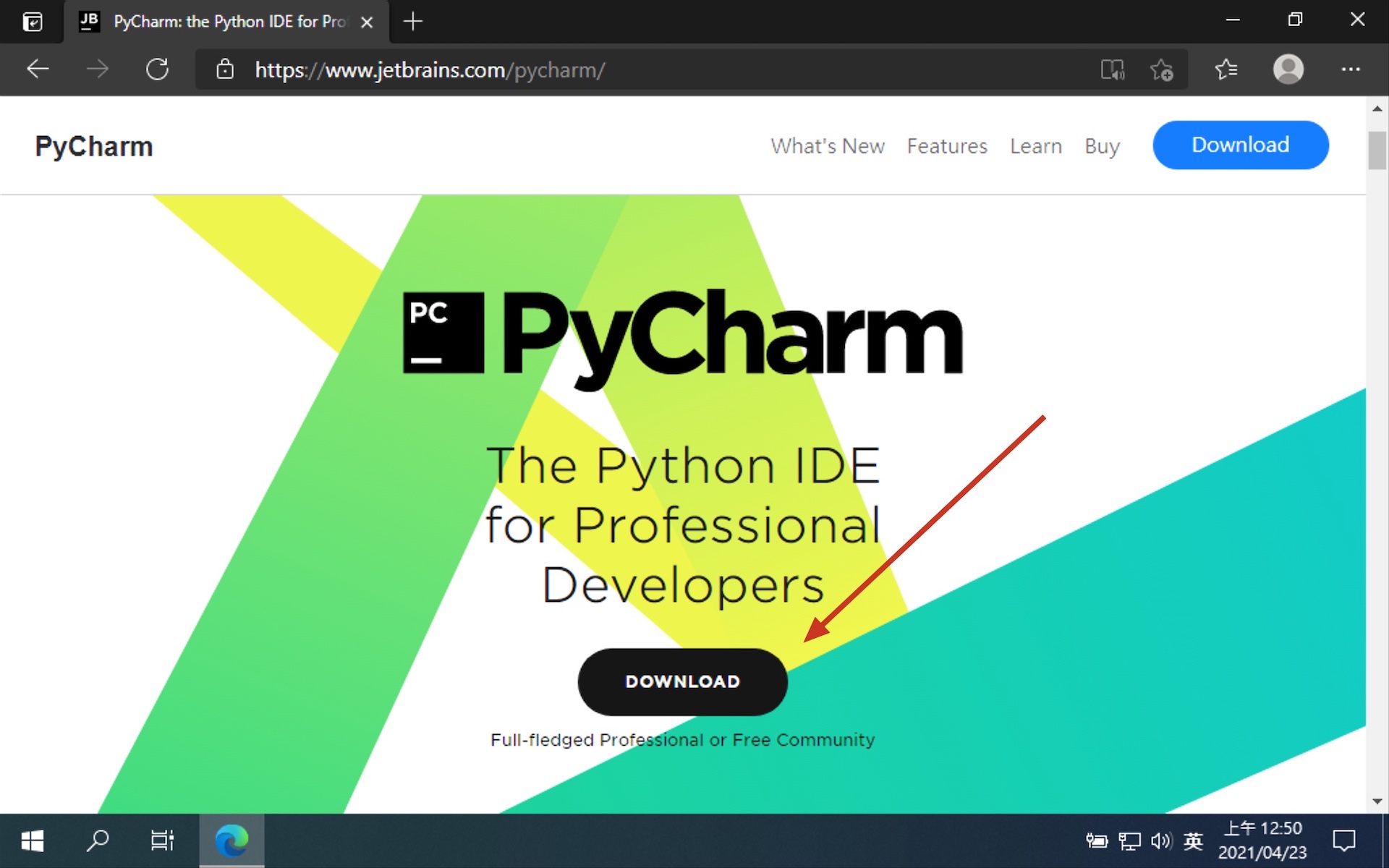Switch input language indicator 英

click(x=1193, y=841)
